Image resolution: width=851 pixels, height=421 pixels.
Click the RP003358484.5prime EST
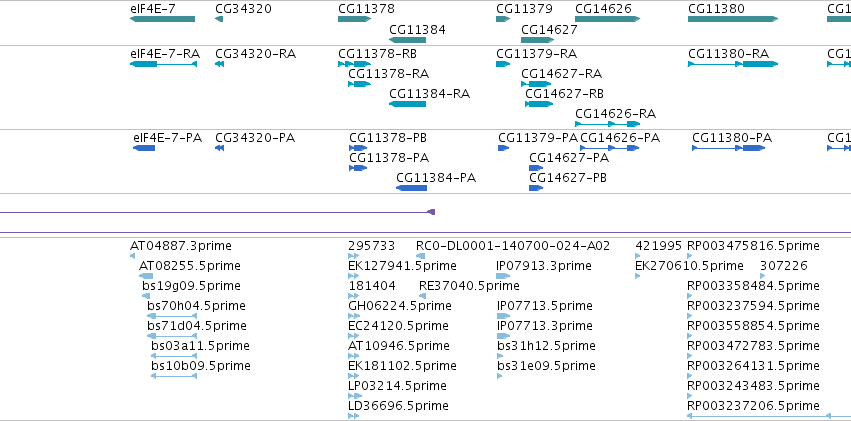pyautogui.click(x=690, y=296)
